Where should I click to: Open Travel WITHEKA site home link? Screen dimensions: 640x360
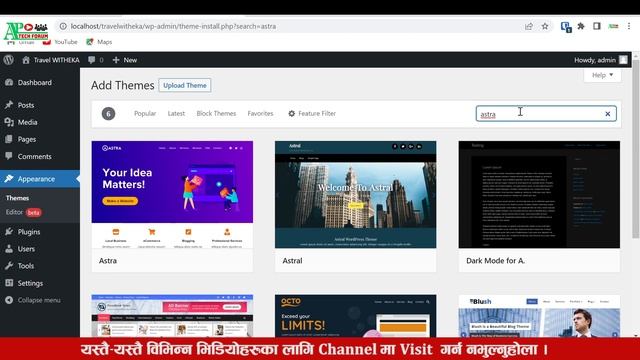[51, 60]
